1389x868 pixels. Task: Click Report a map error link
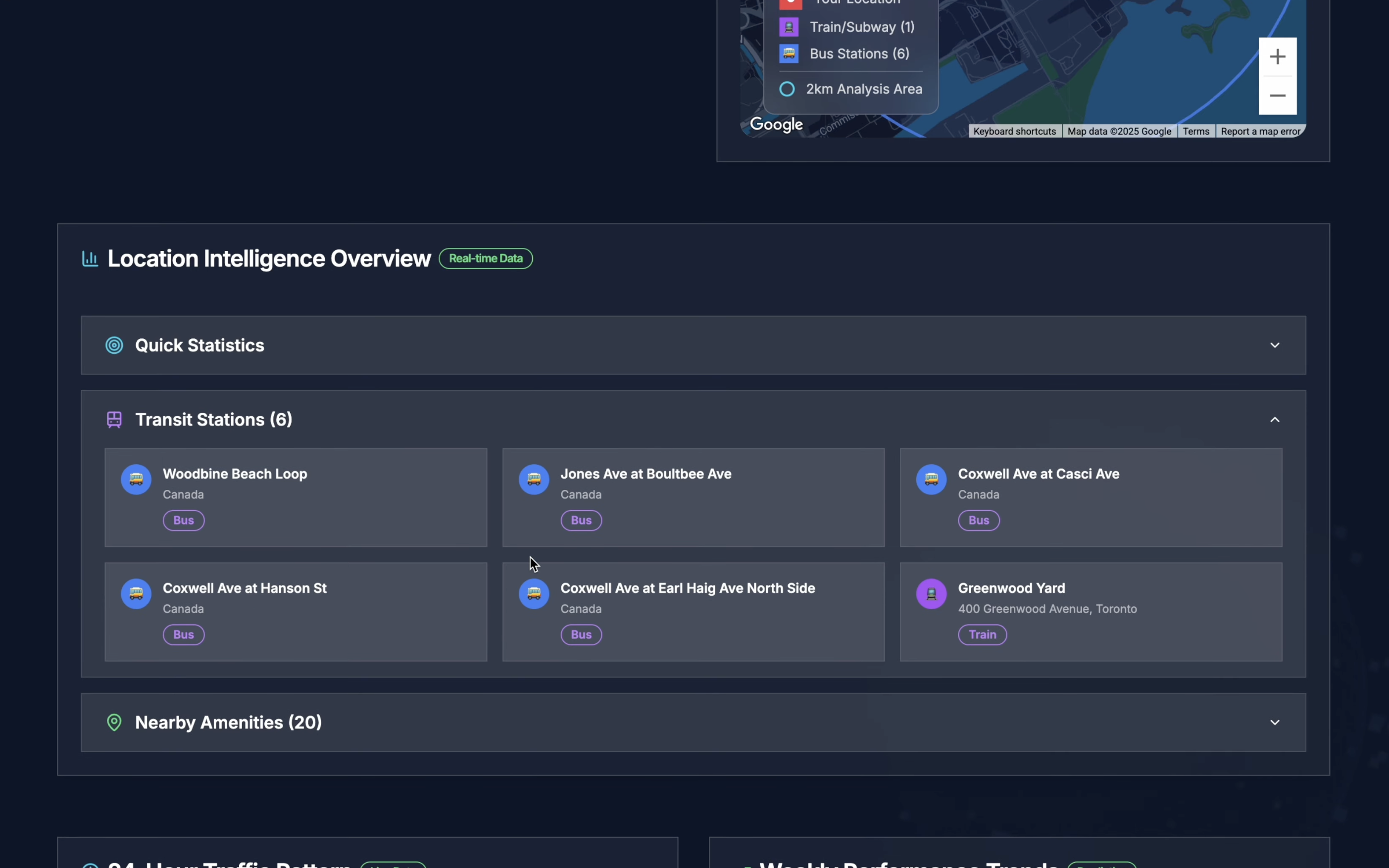tap(1260, 132)
